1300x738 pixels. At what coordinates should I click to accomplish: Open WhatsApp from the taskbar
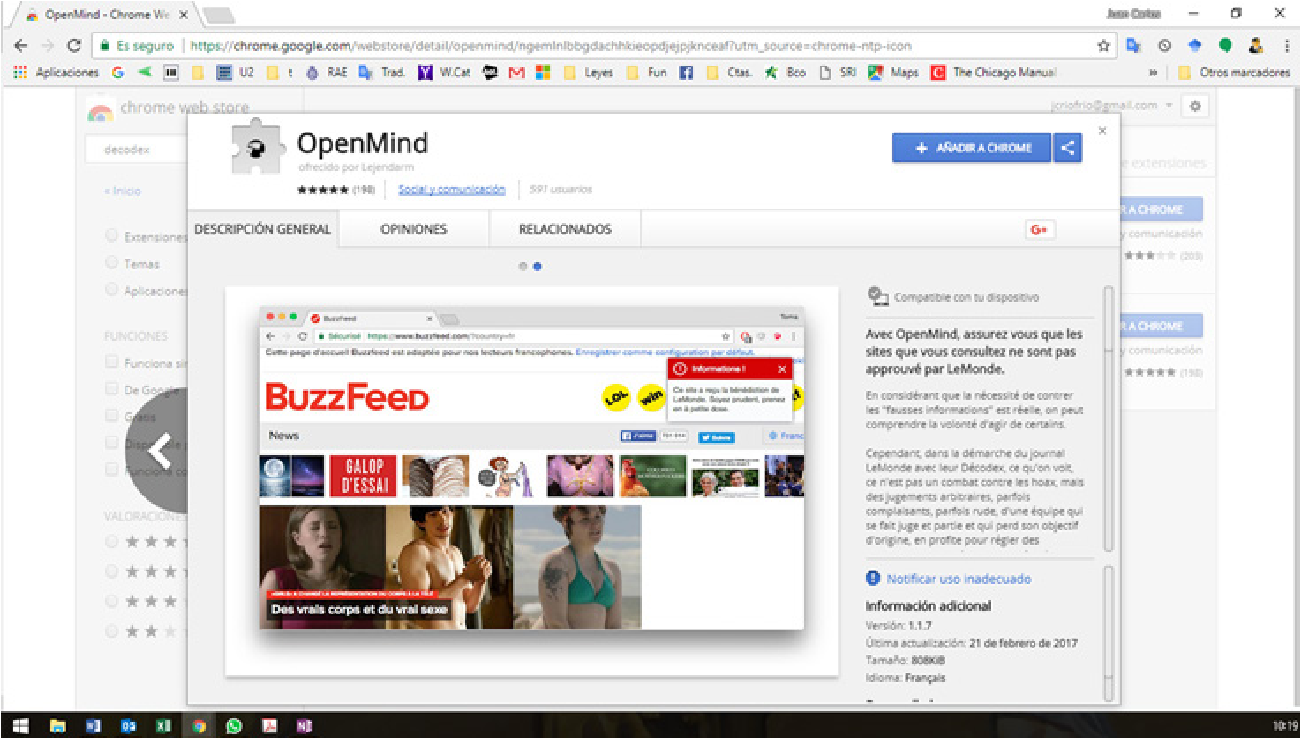point(234,726)
